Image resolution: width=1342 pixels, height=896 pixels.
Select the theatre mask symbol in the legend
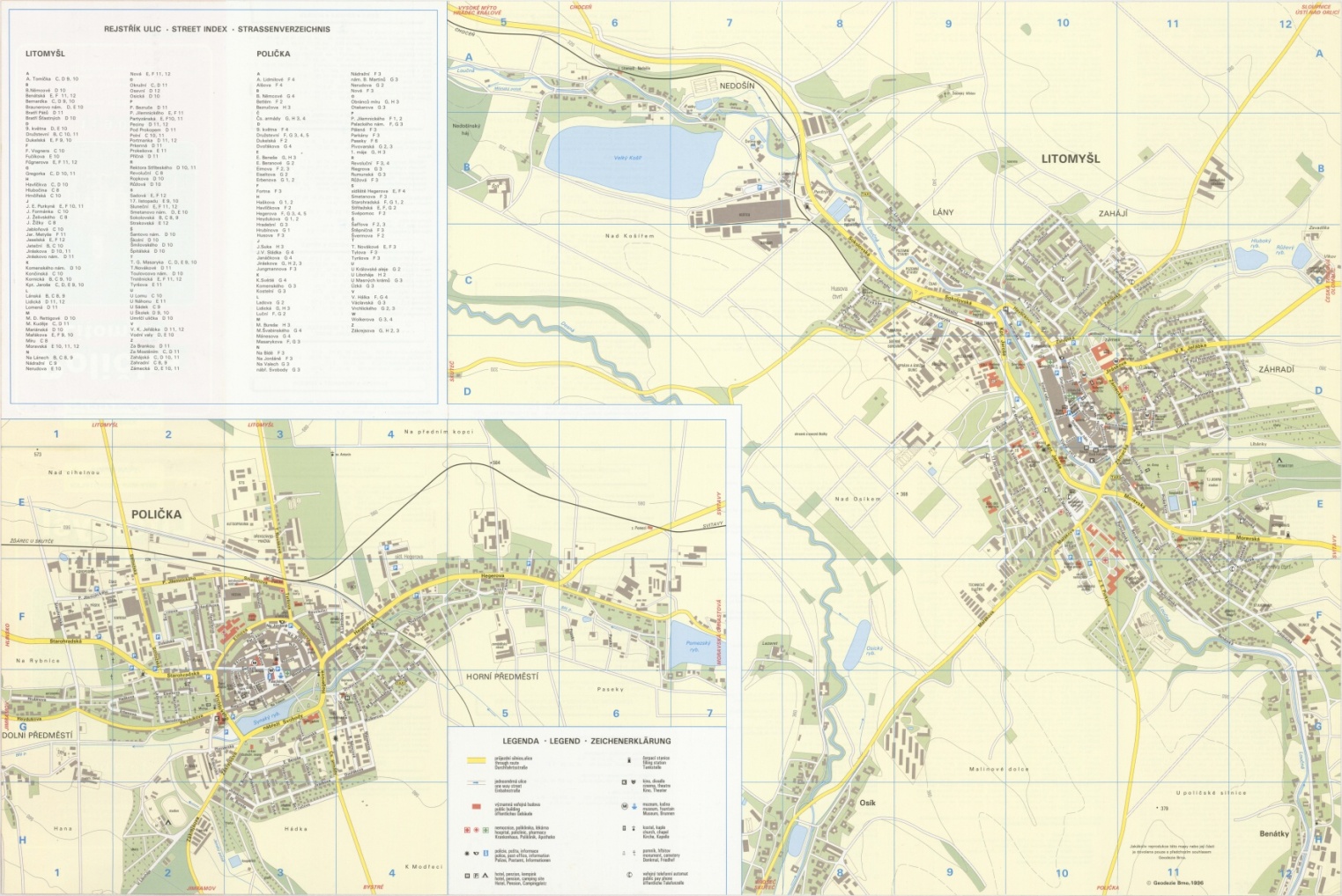click(633, 782)
